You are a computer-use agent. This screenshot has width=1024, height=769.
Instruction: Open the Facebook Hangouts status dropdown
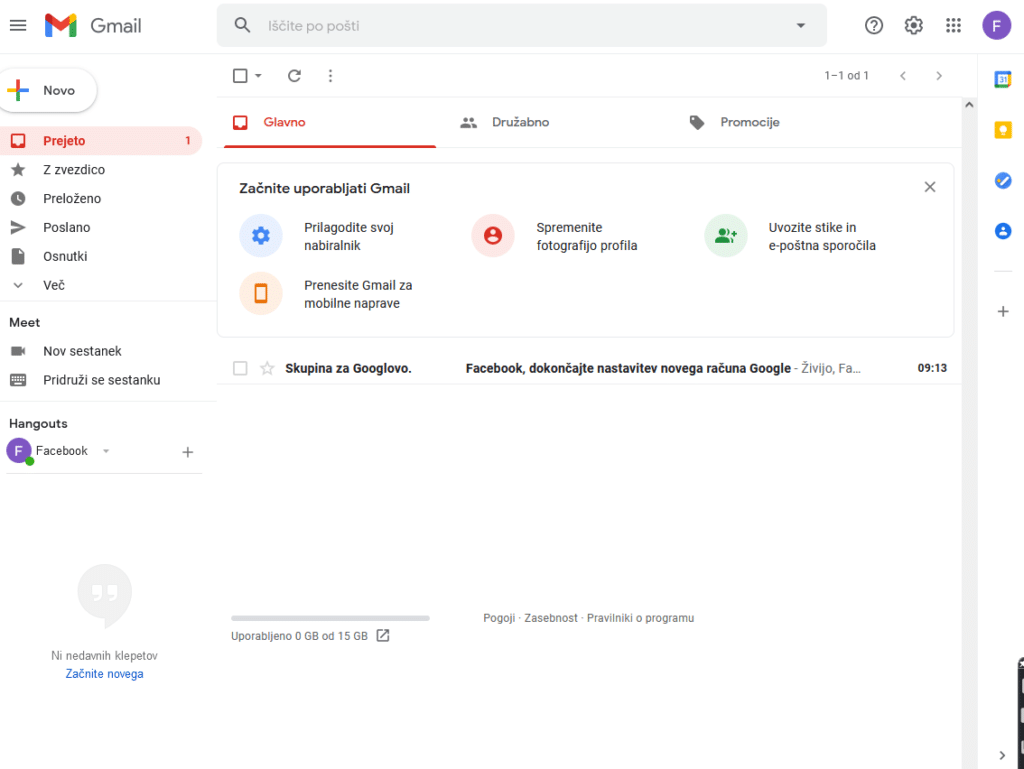(106, 451)
